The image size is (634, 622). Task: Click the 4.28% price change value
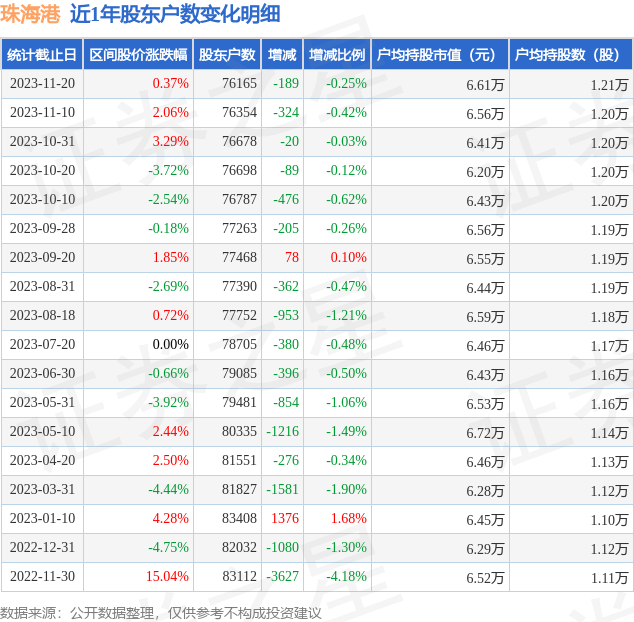tap(171, 518)
